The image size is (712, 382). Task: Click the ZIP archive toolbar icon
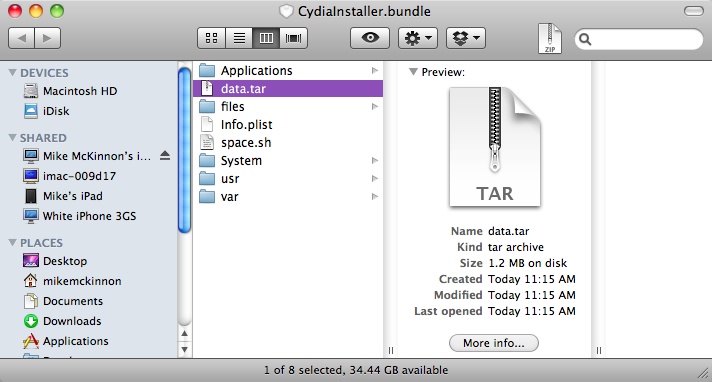pos(549,39)
